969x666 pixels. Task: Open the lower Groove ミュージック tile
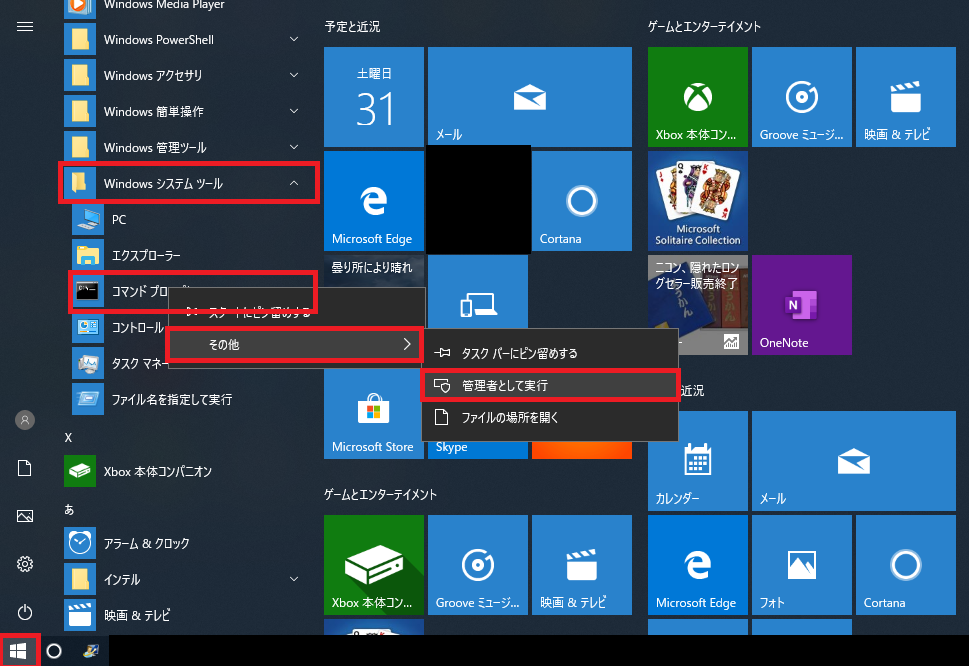point(478,565)
